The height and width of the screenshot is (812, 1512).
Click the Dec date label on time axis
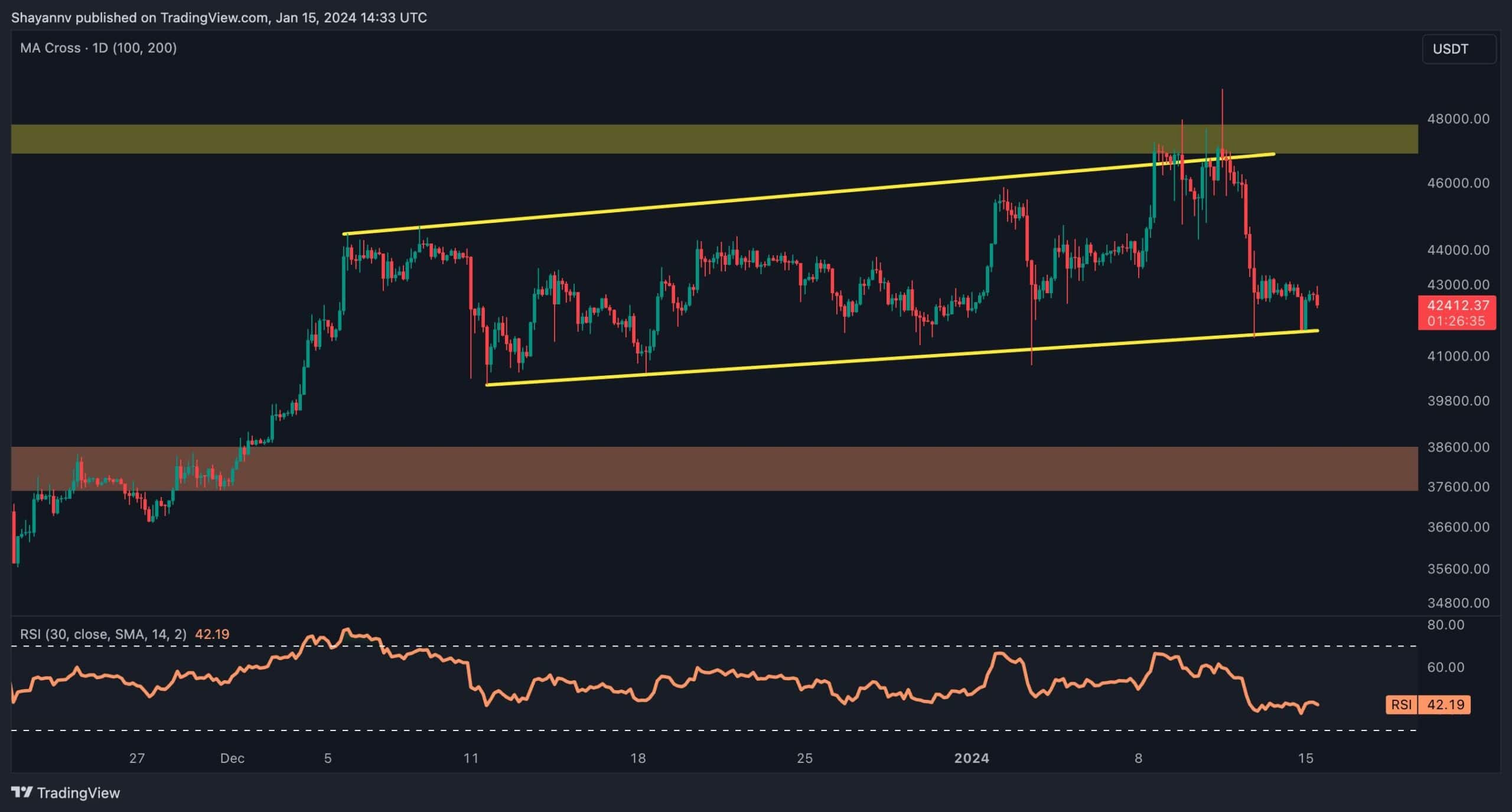pos(232,758)
